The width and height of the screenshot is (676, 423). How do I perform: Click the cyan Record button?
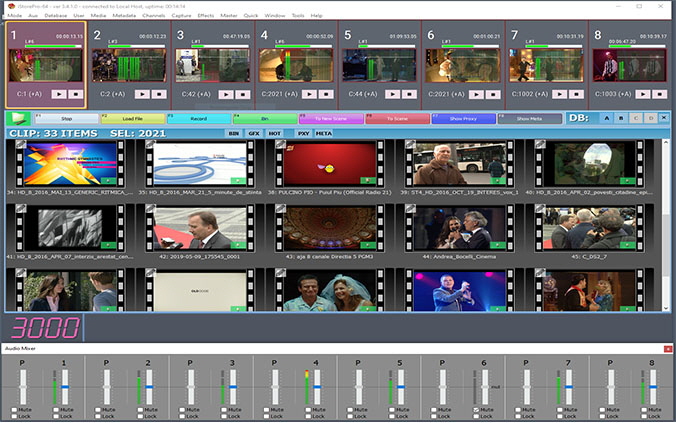pos(199,119)
